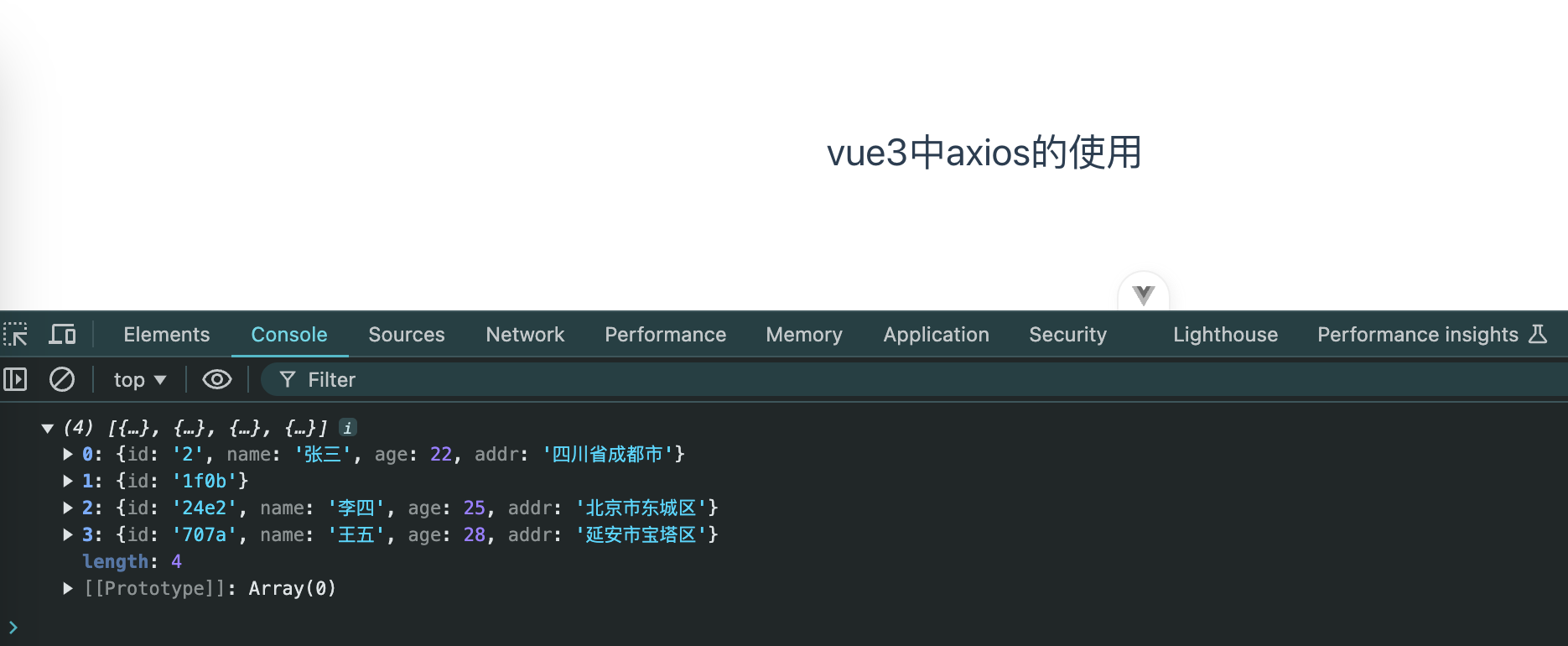Expand the [[Prototype]] Array(0) entry
Image resolution: width=1568 pixels, height=646 pixels.
[x=68, y=589]
